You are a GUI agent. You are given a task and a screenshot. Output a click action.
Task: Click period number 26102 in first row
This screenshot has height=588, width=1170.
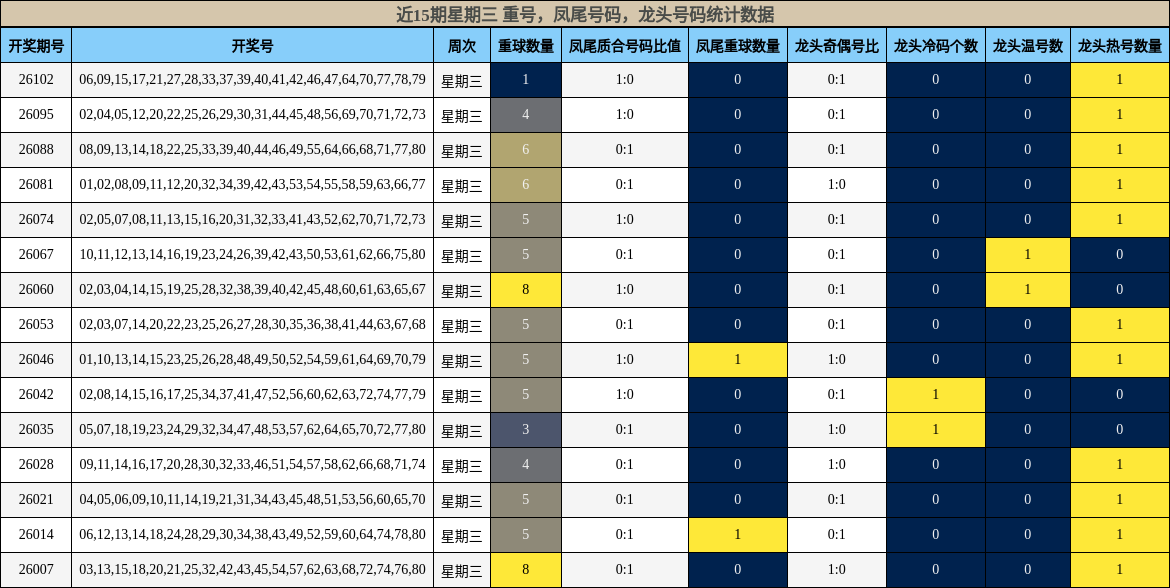click(37, 79)
